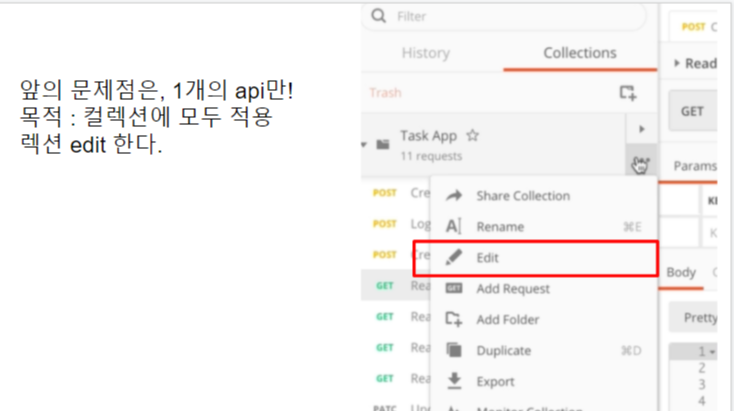The image size is (734, 411).
Task: Open the POST Log request
Action: pyautogui.click(x=396, y=224)
